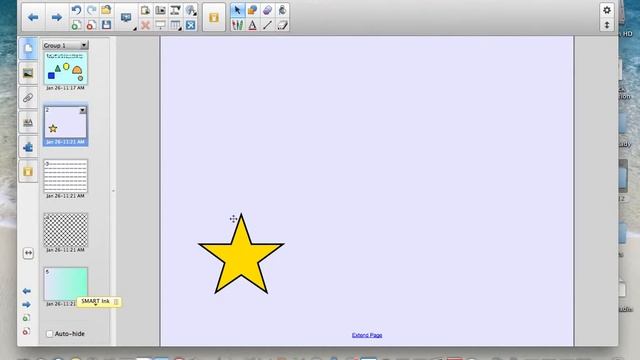Move sidebar with double-arrow button

(28, 253)
